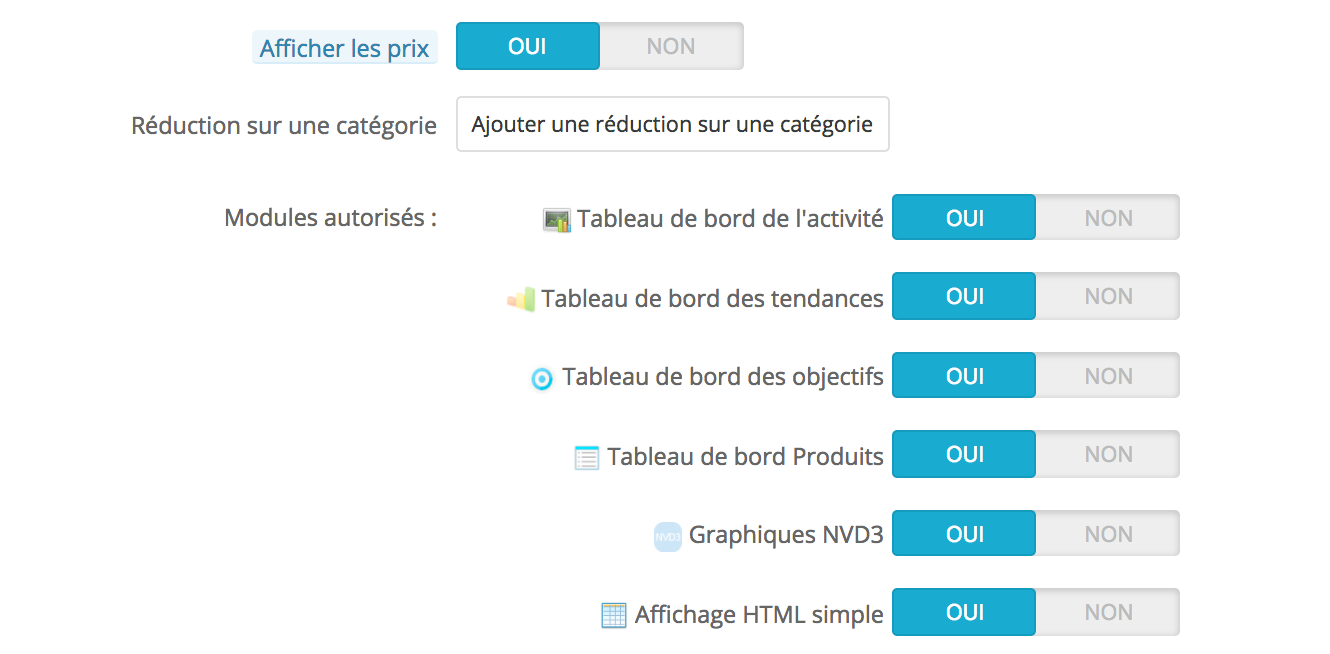This screenshot has width=1330, height=654.
Task: Select OUI for Graphiques NVD3
Action: coord(964,534)
